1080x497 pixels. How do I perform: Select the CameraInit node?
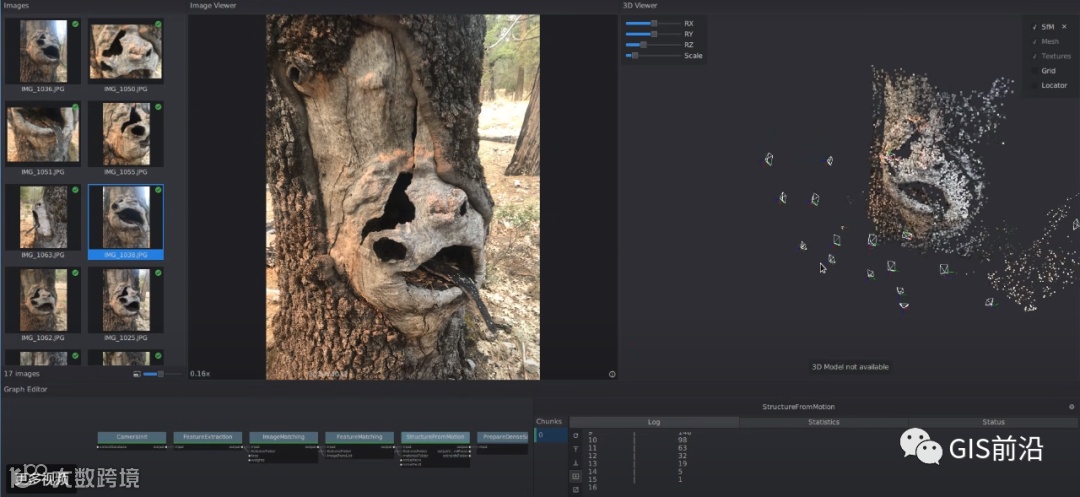(x=132, y=437)
